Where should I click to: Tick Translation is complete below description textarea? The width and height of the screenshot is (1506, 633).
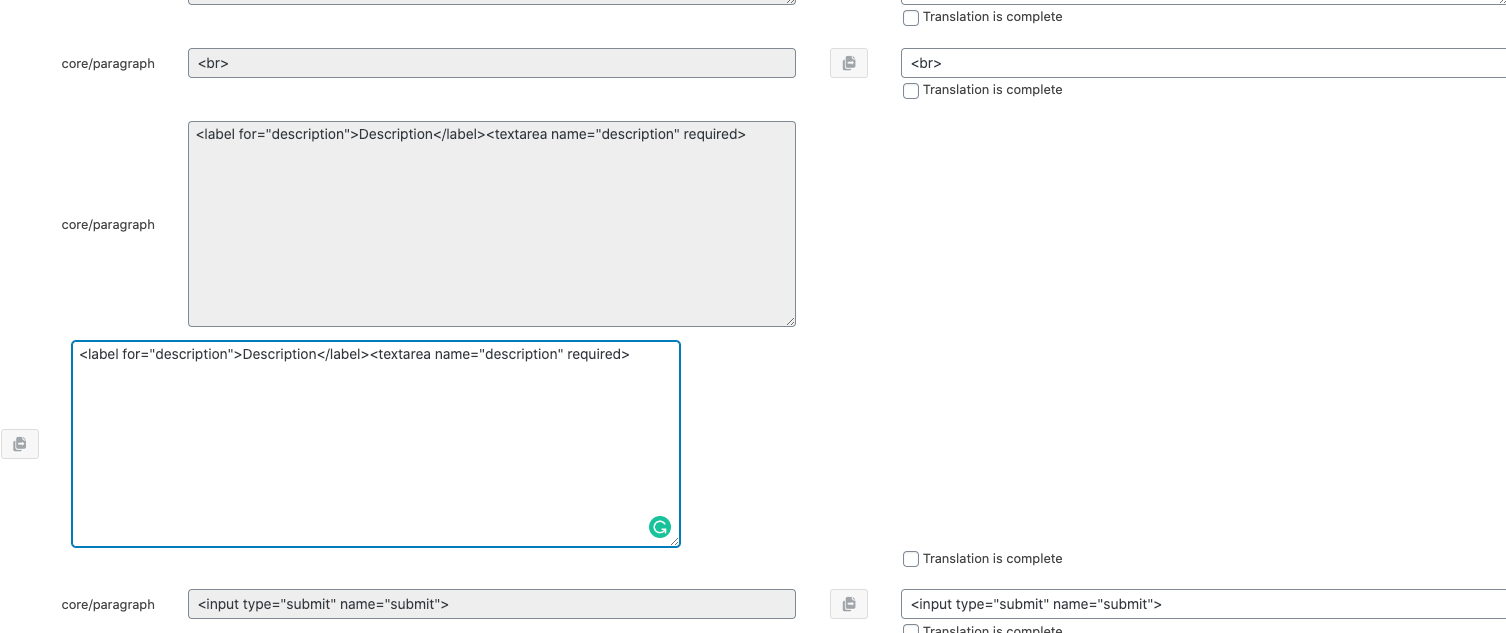click(x=911, y=559)
